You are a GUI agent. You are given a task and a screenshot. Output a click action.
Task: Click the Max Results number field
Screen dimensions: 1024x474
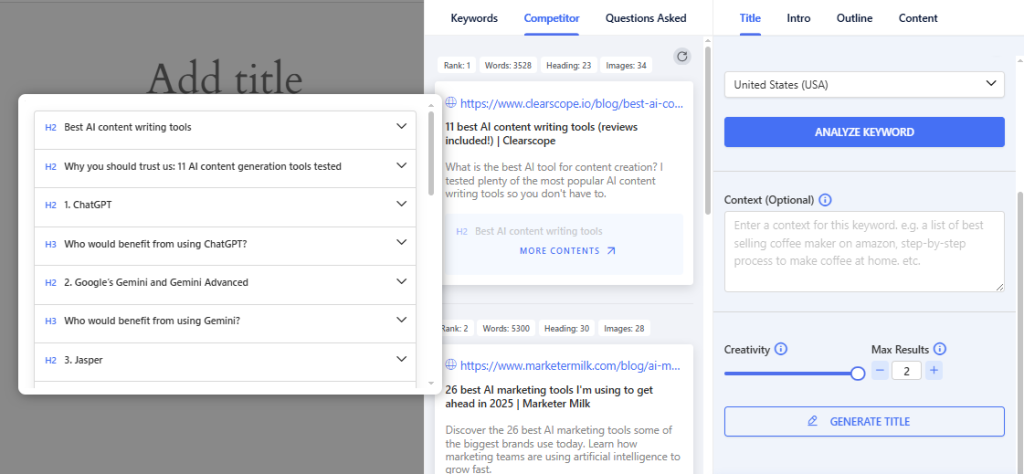click(x=906, y=371)
